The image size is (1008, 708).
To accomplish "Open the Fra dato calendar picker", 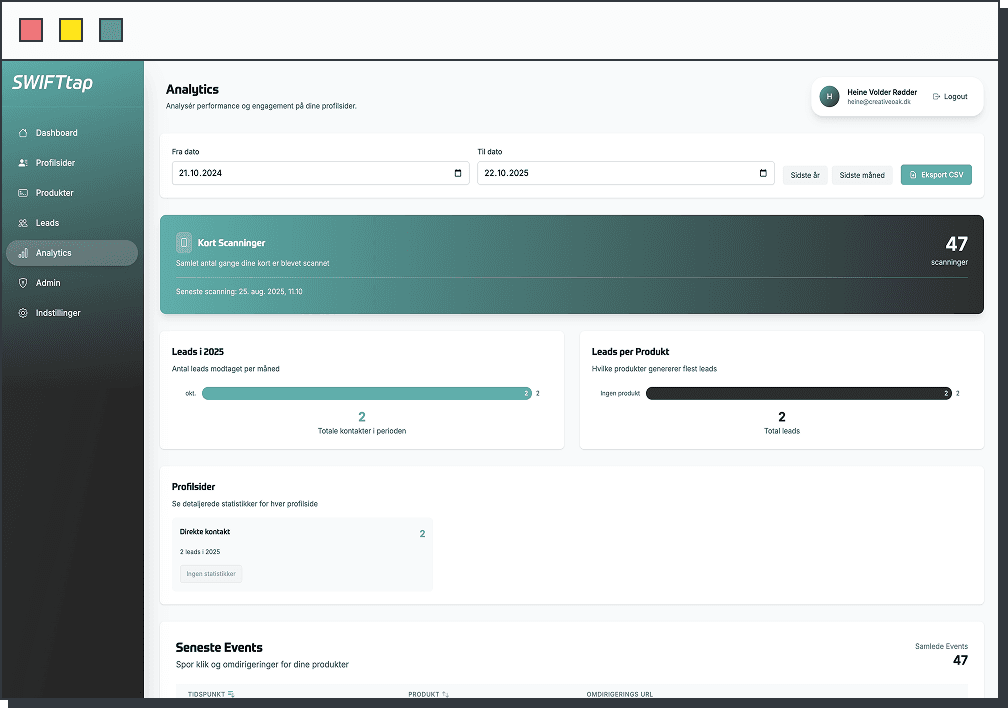I will point(458,173).
